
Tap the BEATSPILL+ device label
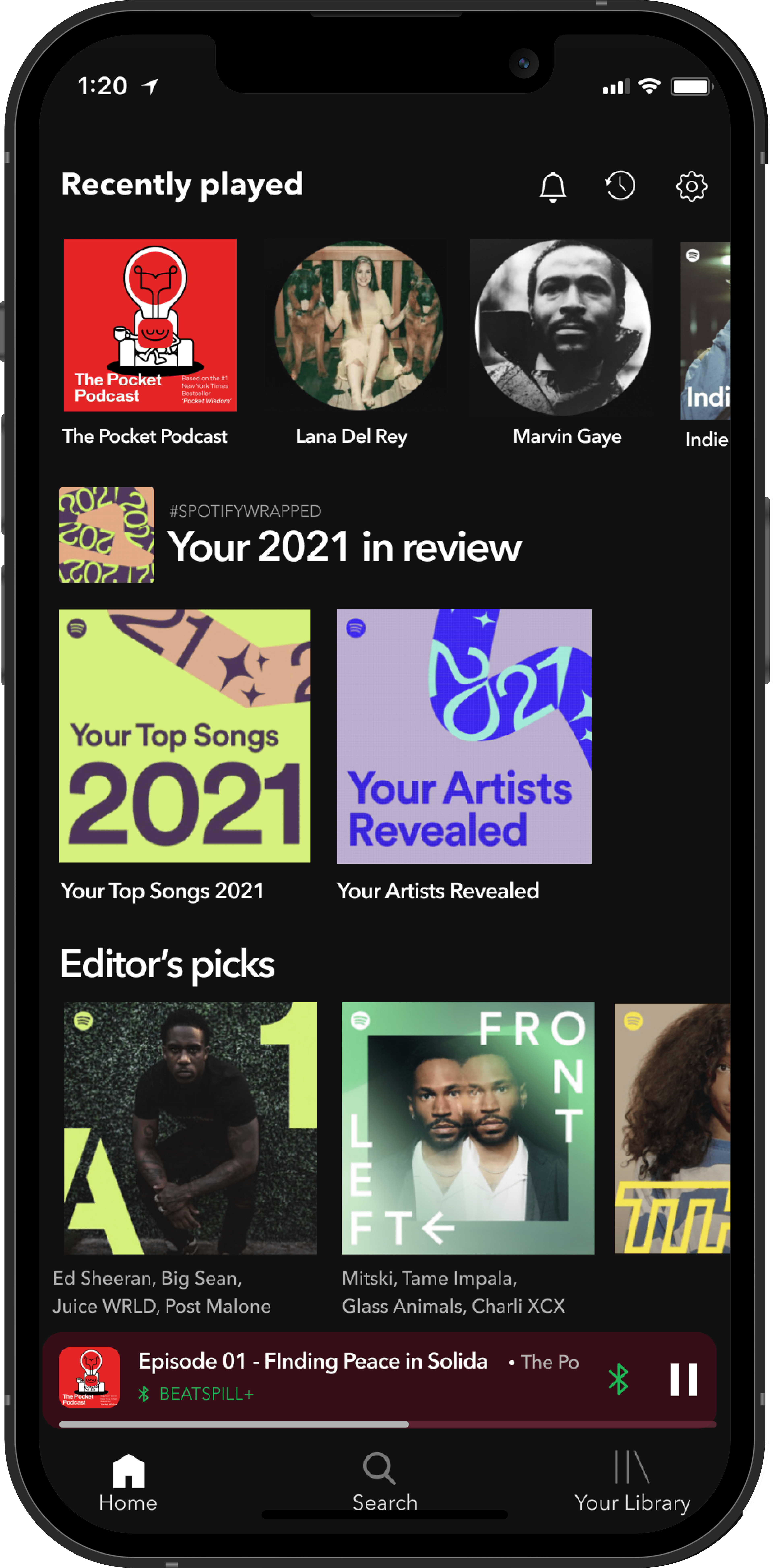(206, 1394)
